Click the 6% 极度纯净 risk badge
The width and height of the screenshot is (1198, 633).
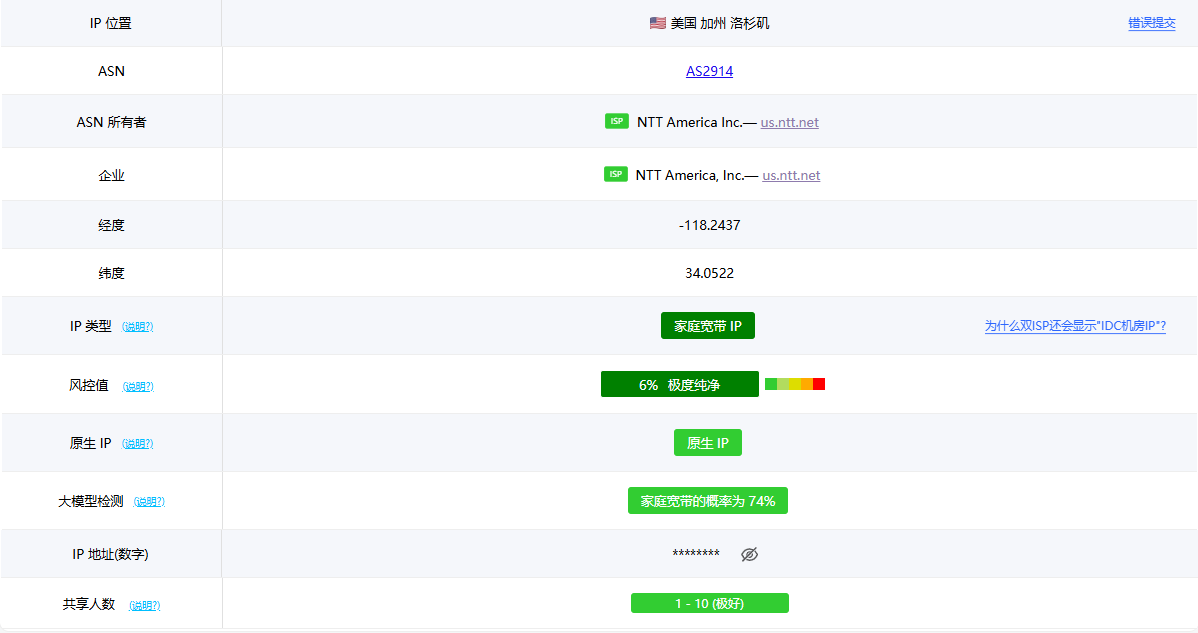[679, 385]
